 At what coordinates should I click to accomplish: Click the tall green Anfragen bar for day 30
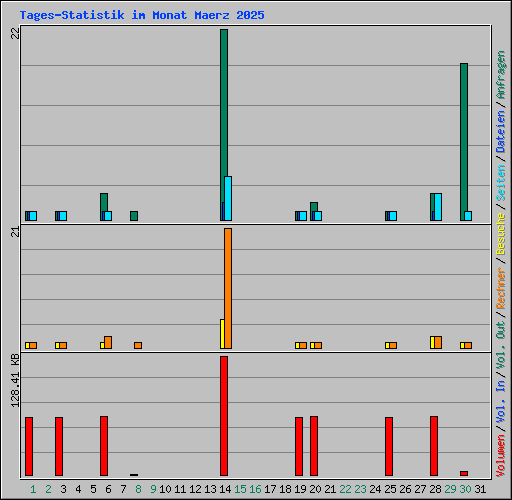(464, 142)
